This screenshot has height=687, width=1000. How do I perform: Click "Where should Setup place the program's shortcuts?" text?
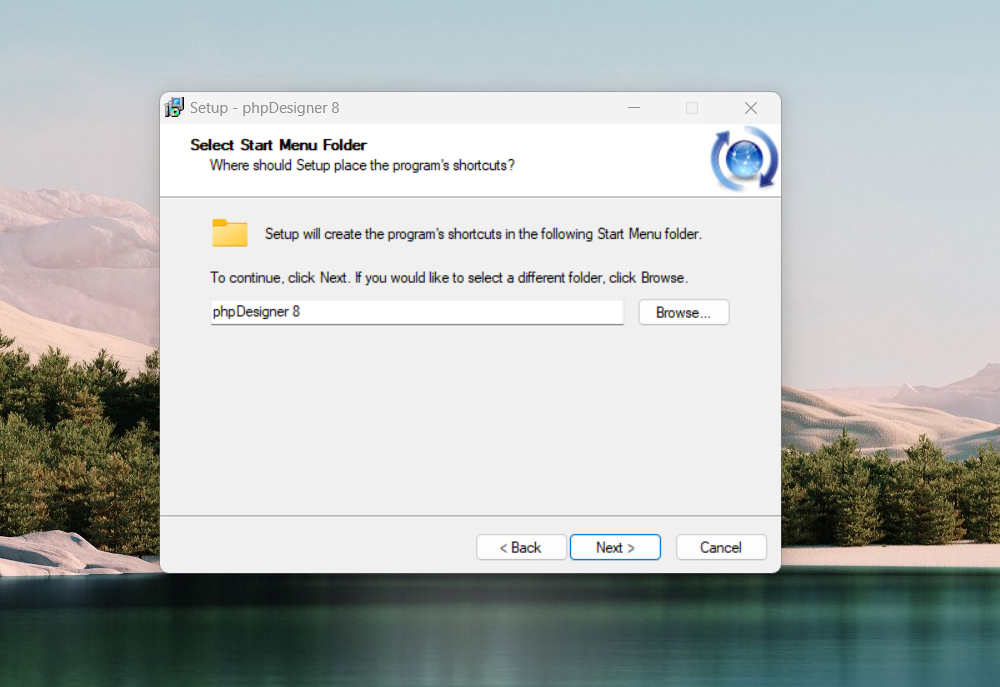[362, 166]
